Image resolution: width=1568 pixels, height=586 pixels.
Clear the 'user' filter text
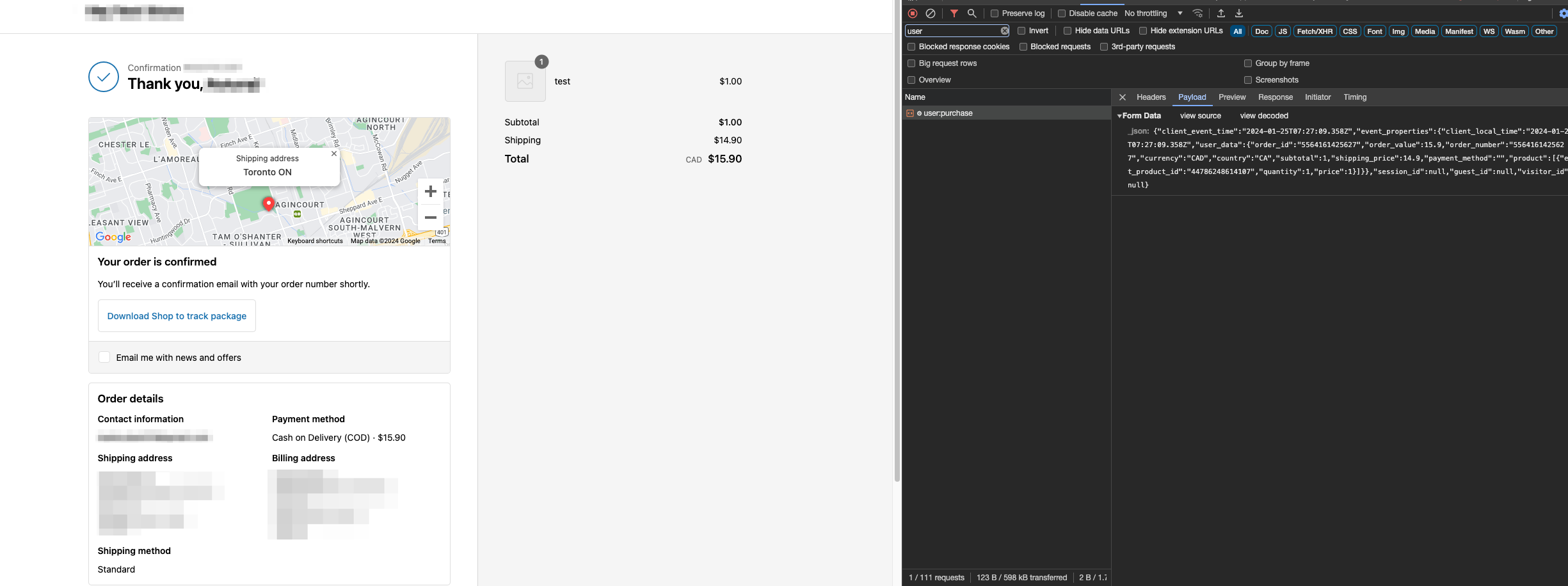click(x=1004, y=31)
